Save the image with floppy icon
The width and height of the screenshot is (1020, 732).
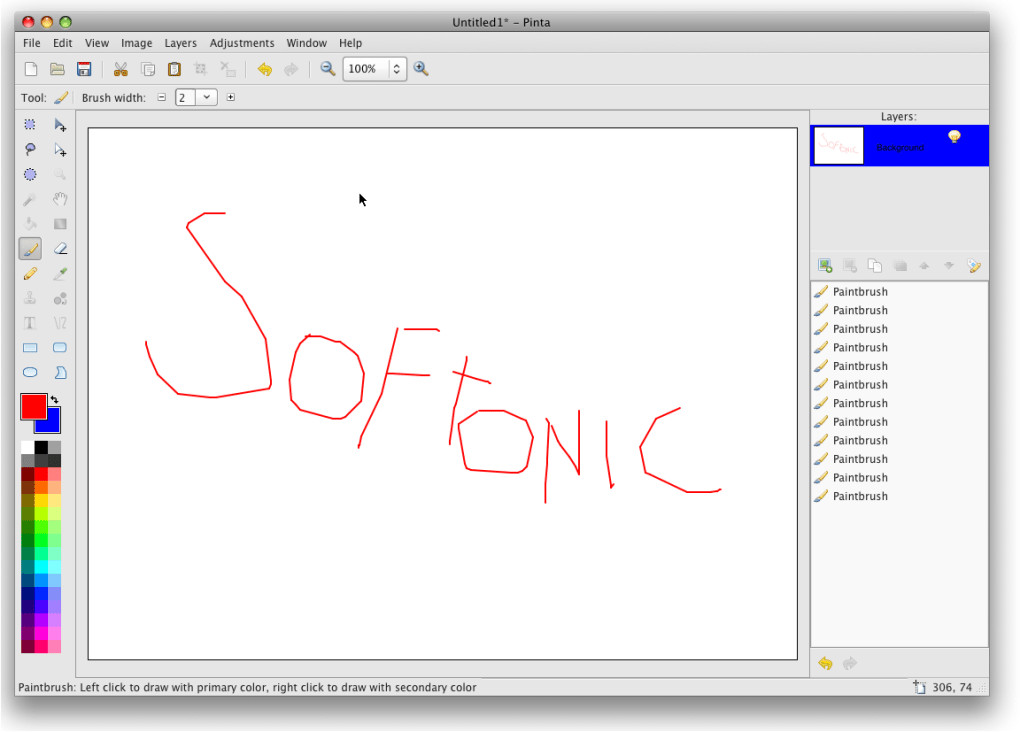(84, 69)
